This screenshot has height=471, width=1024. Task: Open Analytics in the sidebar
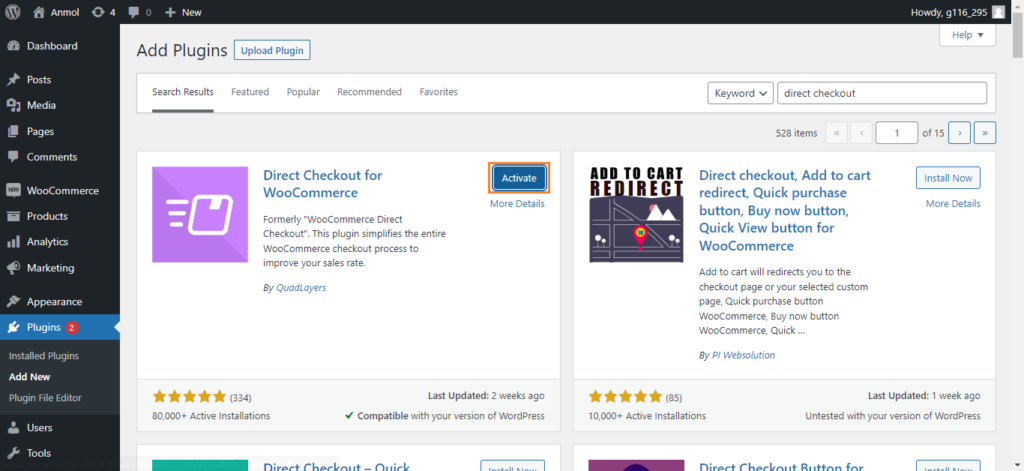pyautogui.click(x=47, y=242)
